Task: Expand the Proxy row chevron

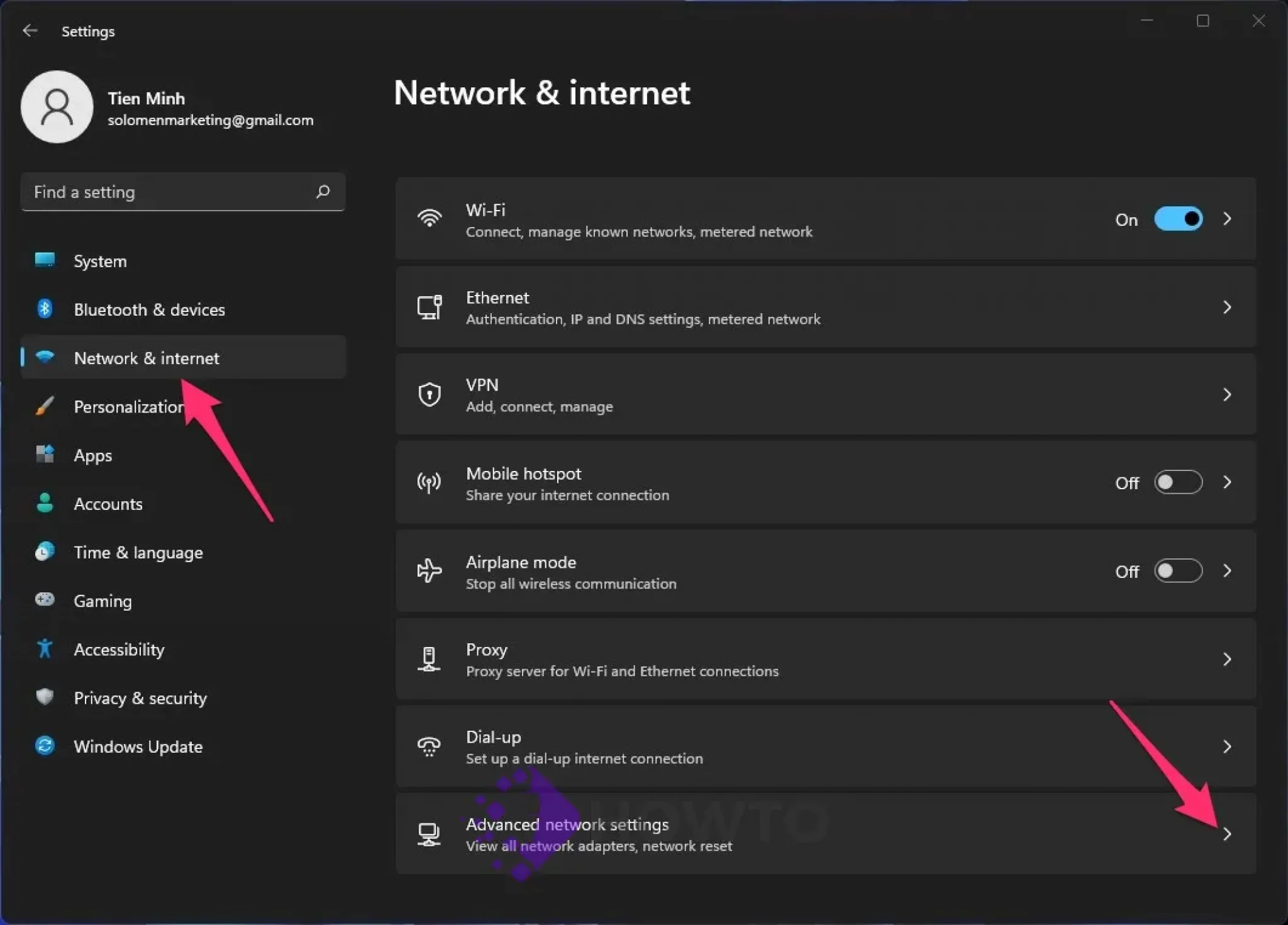Action: click(1226, 659)
